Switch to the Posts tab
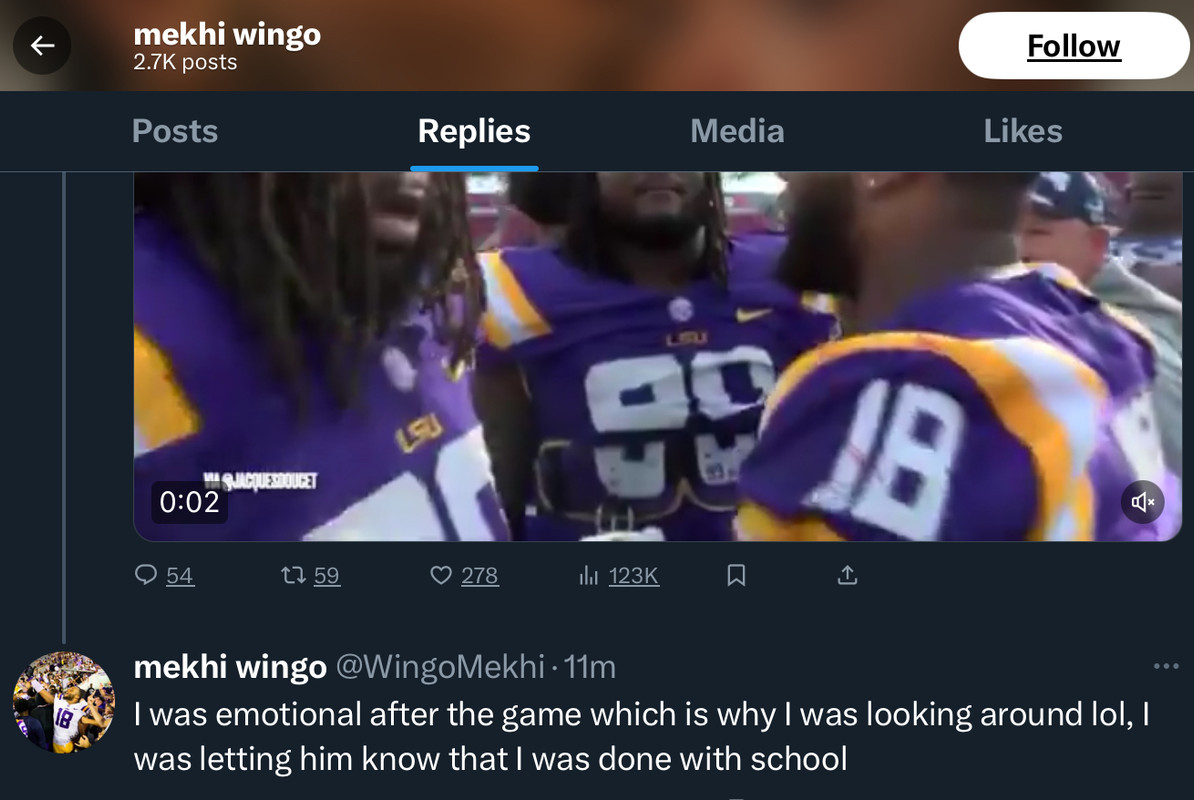This screenshot has height=800, width=1194. 175,131
